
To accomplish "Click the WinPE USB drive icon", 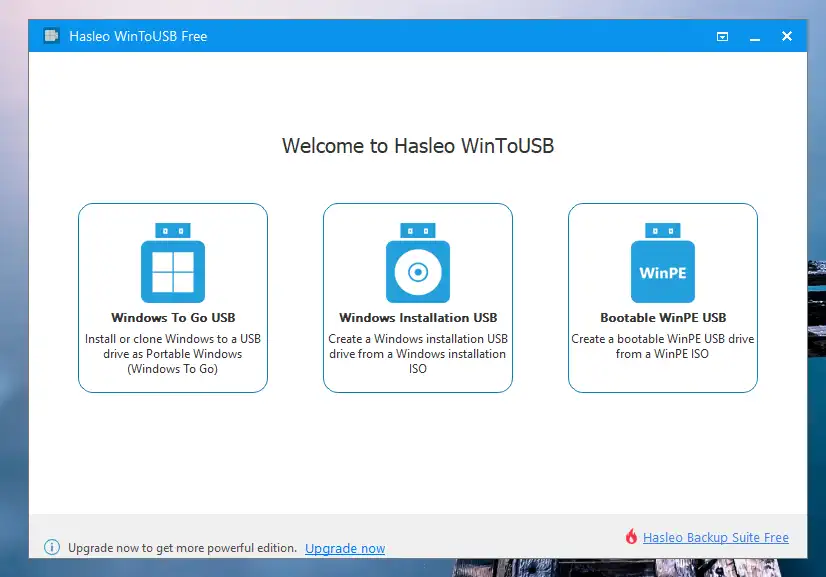I will coord(663,262).
